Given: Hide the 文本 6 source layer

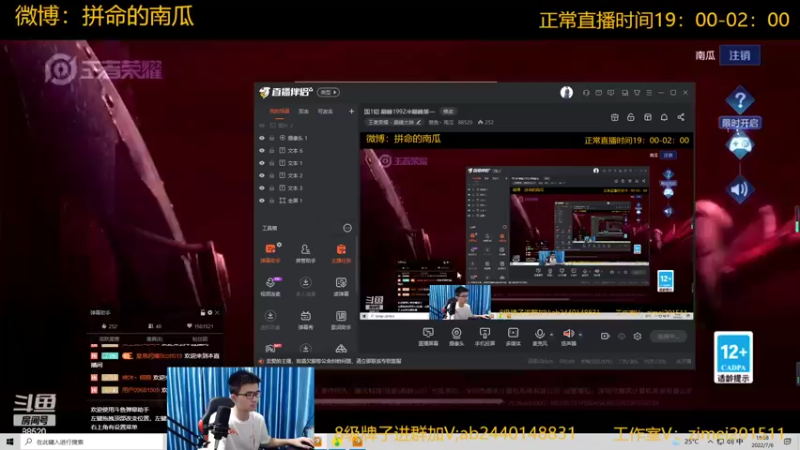Looking at the screenshot, I should (x=262, y=151).
